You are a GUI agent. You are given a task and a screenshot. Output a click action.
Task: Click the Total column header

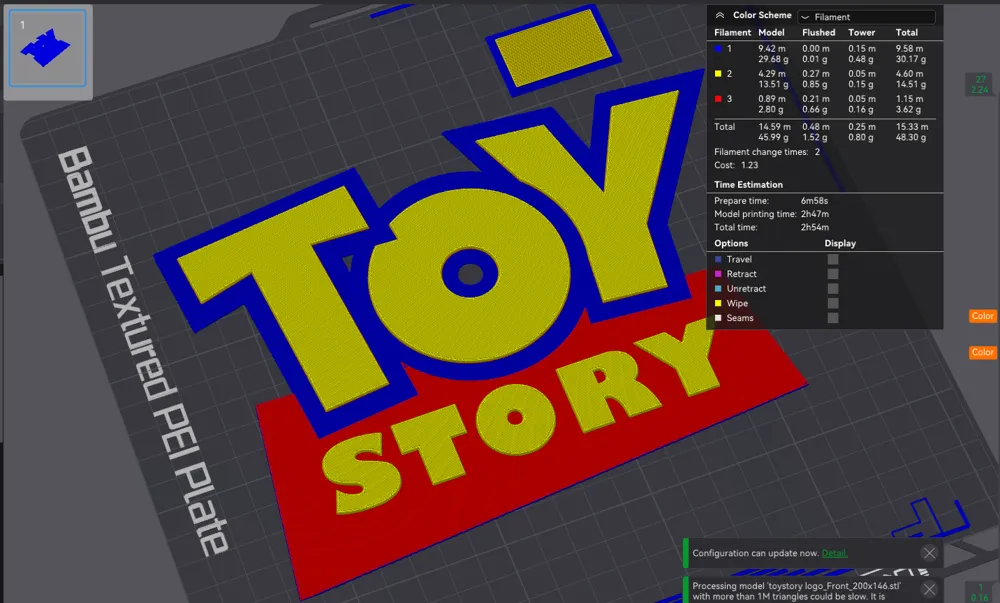pyautogui.click(x=907, y=33)
